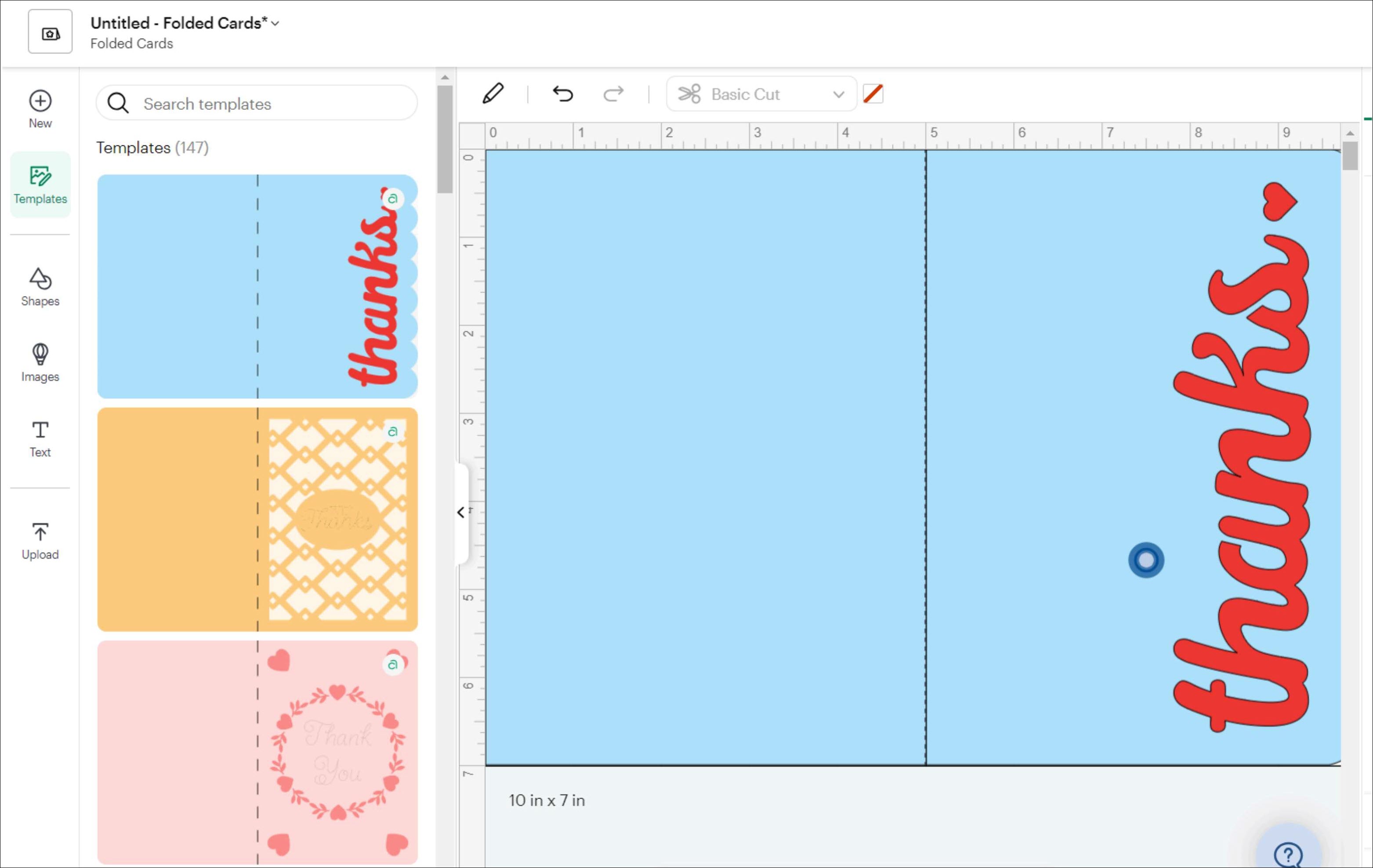Click the Undo arrow

click(562, 94)
